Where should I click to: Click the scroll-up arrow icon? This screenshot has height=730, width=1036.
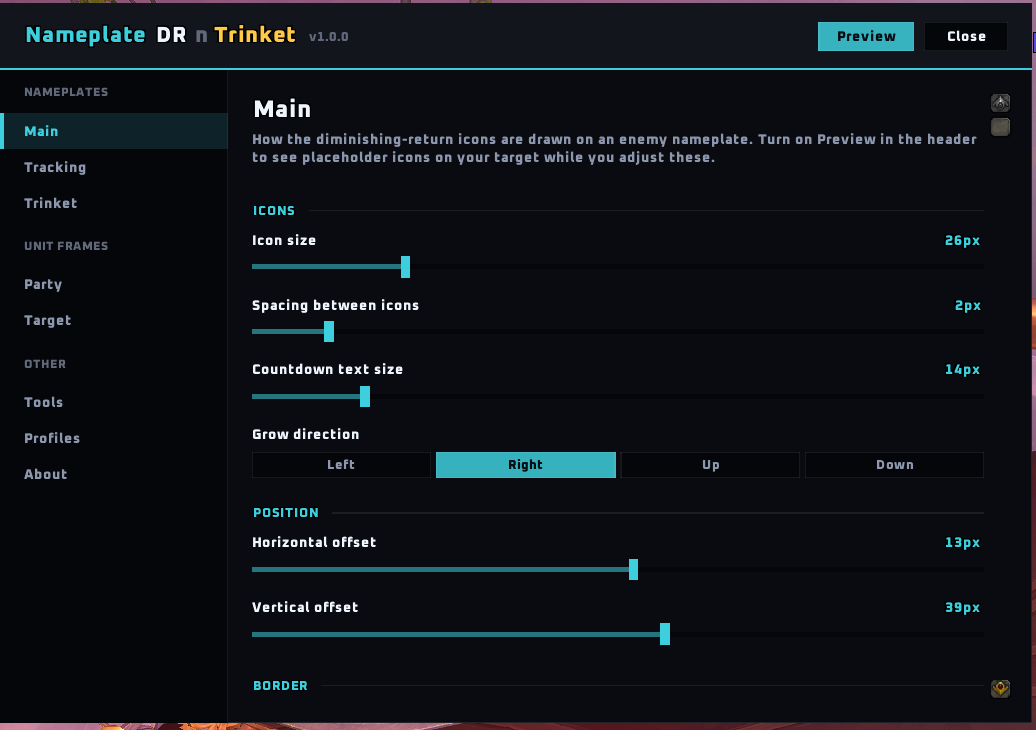1000,102
